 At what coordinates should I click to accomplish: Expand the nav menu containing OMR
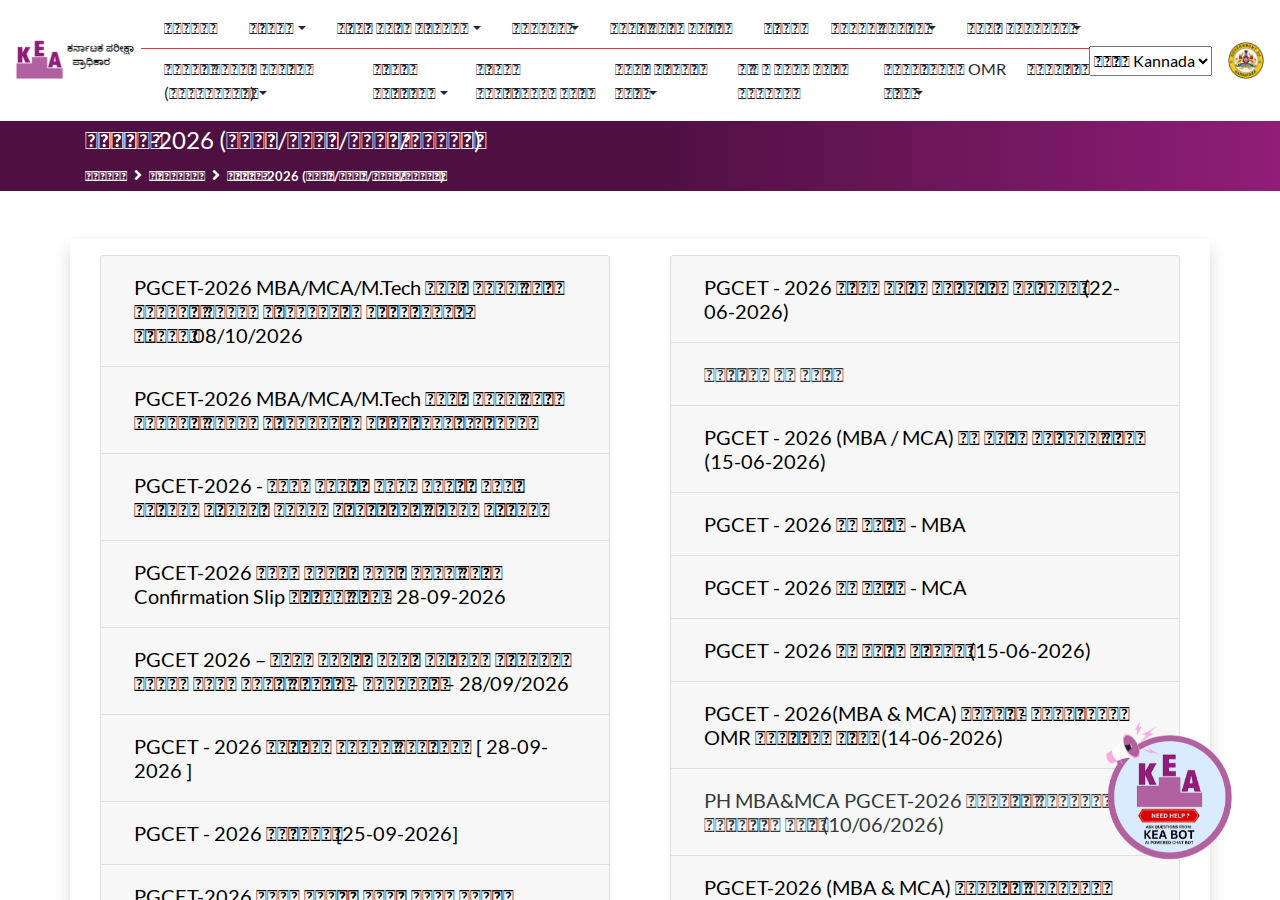945,81
